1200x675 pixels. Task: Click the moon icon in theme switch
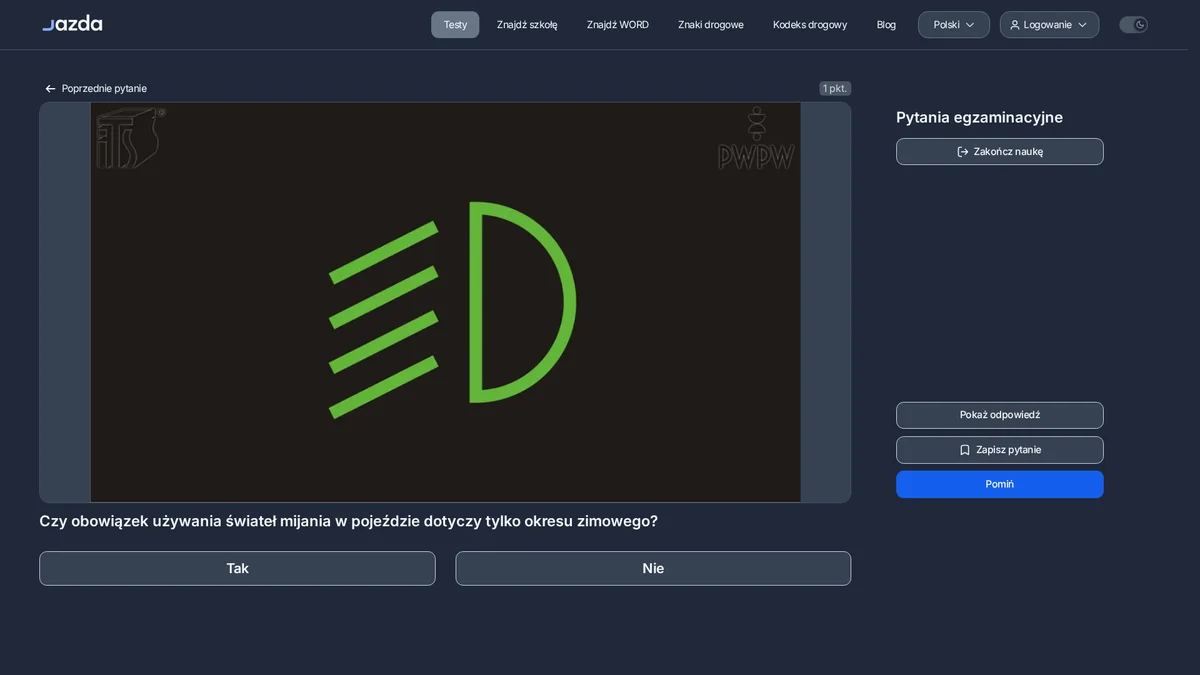(1140, 25)
